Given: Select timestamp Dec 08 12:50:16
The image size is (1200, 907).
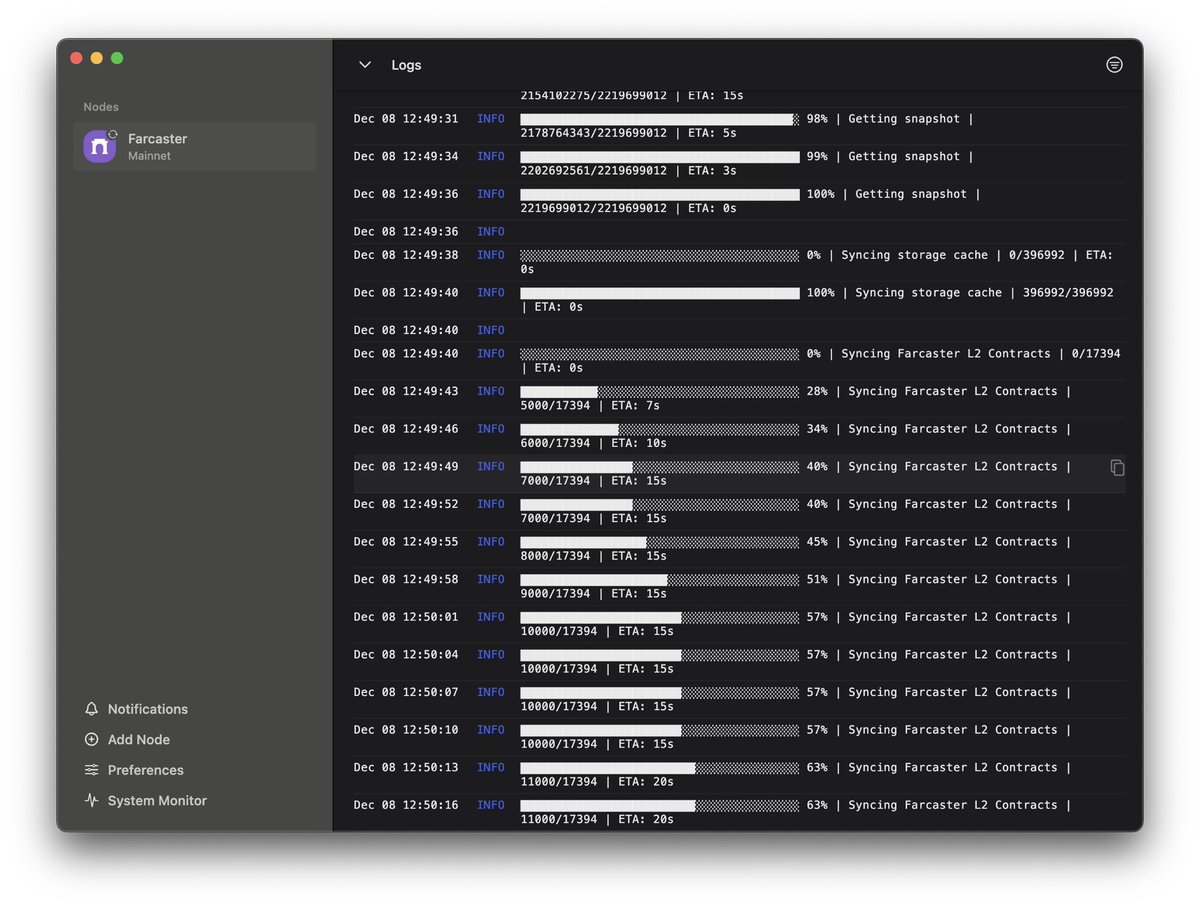Looking at the screenshot, I should point(406,805).
